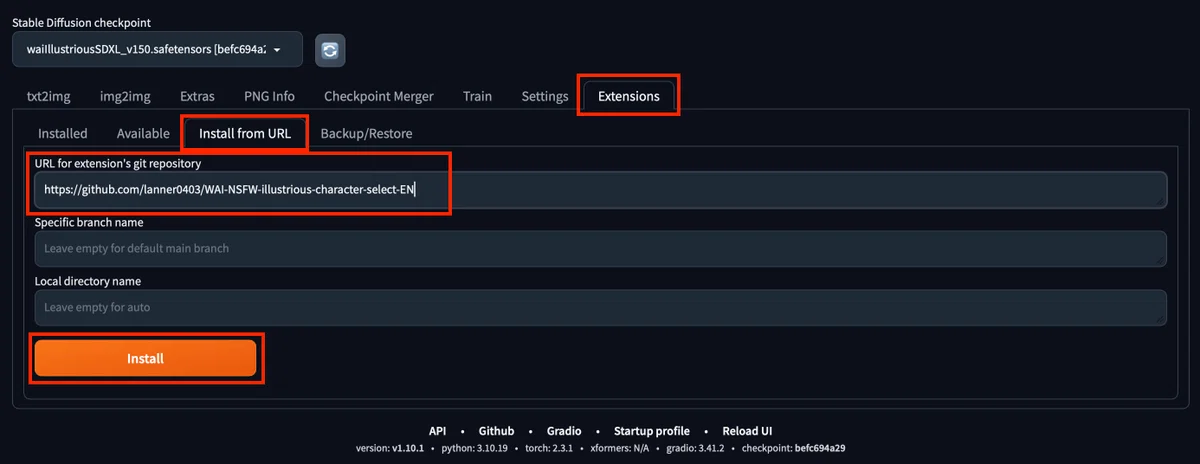The width and height of the screenshot is (1200, 464).
Task: Focus the Local directory name field
Action: coord(600,307)
